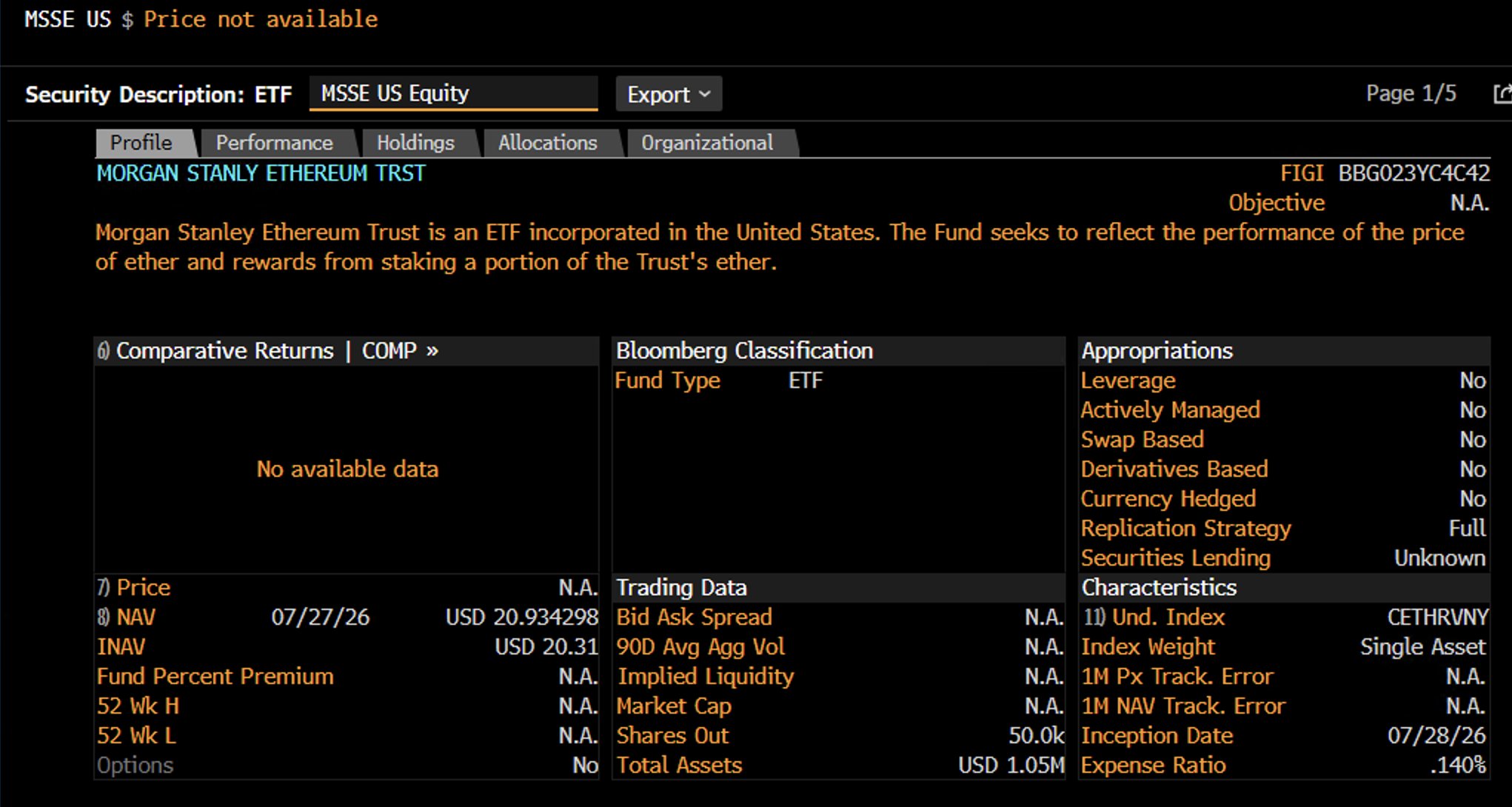Click the 52 Wk H label
The width and height of the screenshot is (1512, 807).
[138, 706]
